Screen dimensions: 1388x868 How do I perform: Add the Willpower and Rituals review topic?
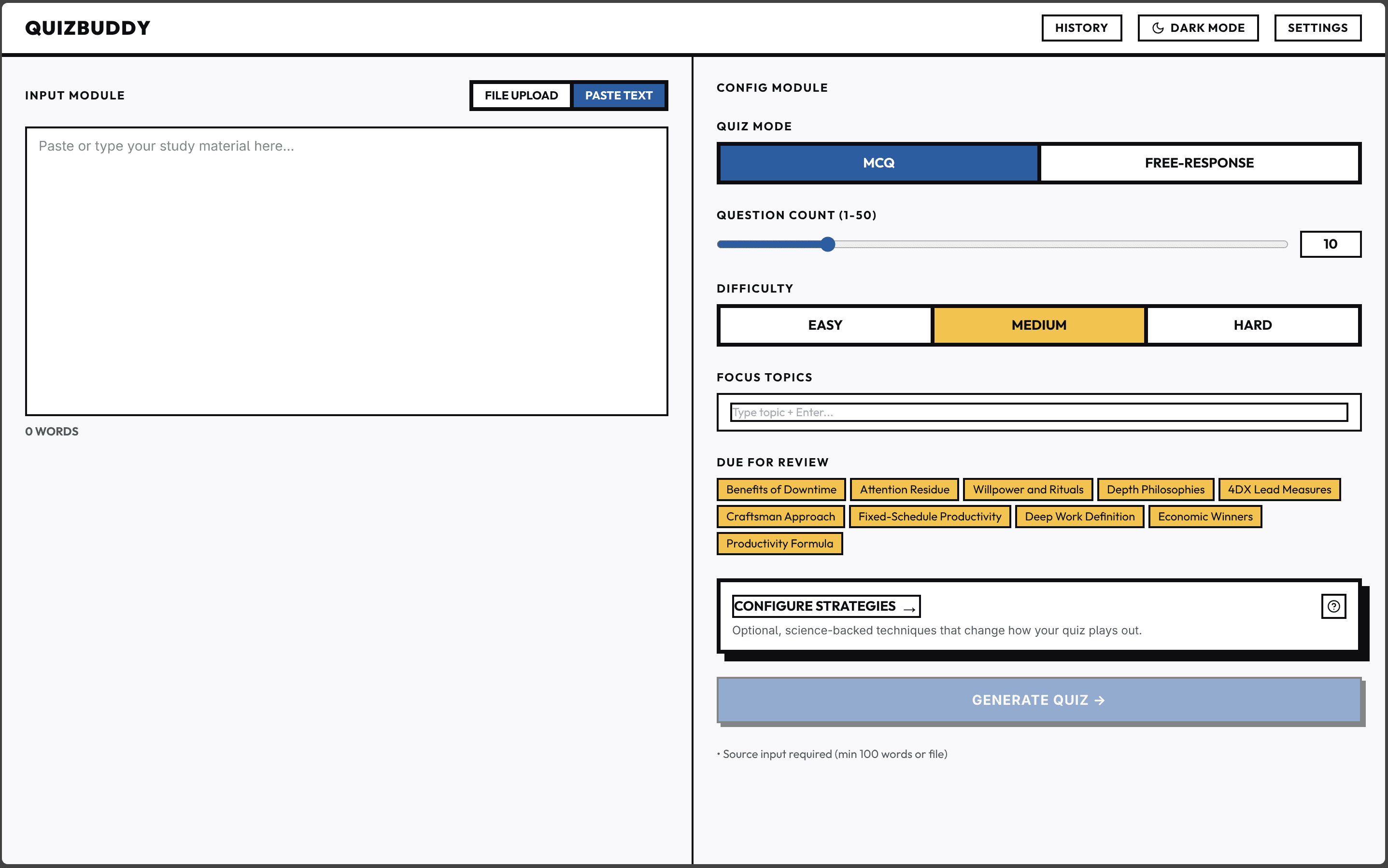pos(1028,490)
